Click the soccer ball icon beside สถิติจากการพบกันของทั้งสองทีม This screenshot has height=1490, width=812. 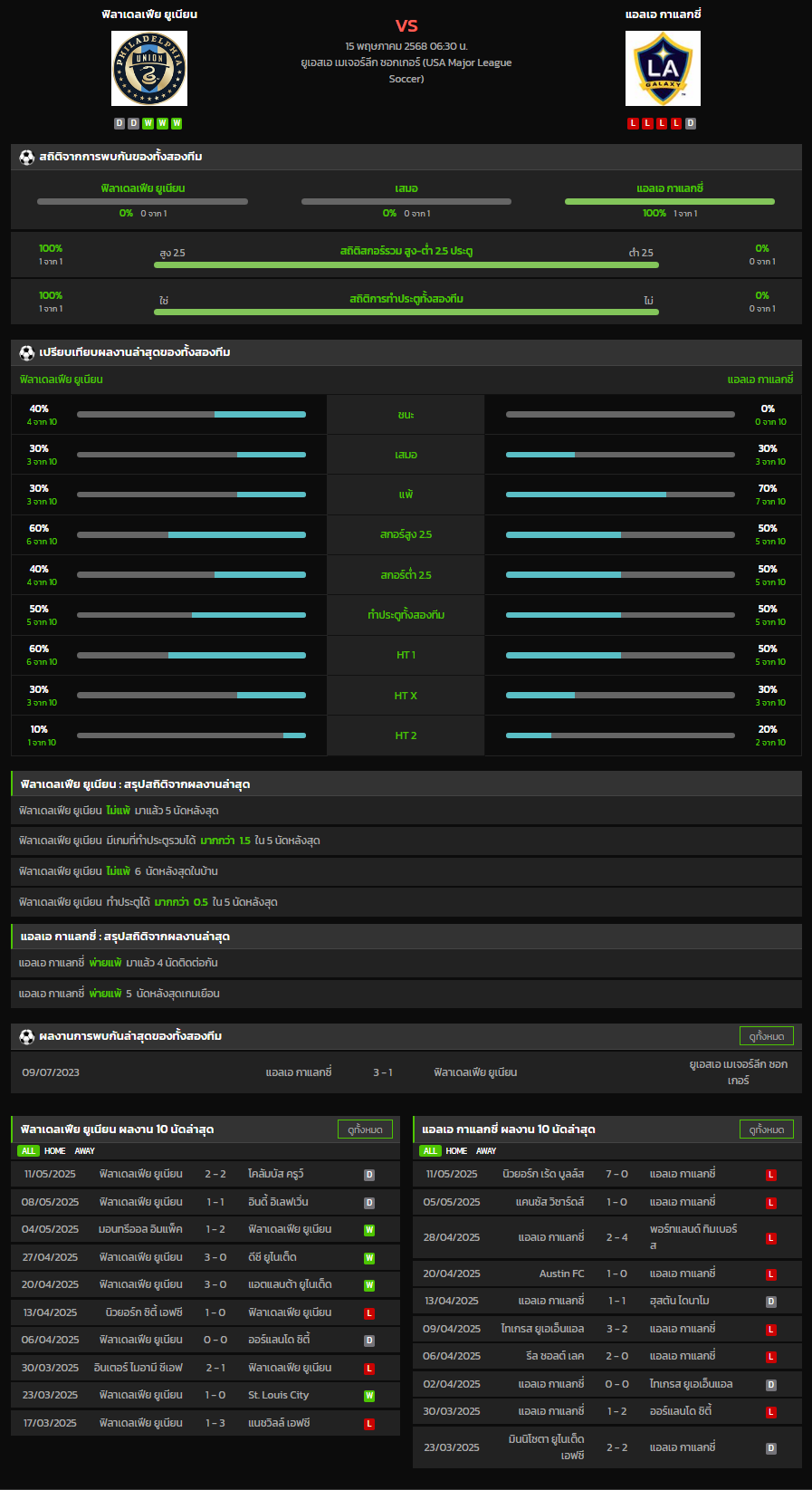27,157
